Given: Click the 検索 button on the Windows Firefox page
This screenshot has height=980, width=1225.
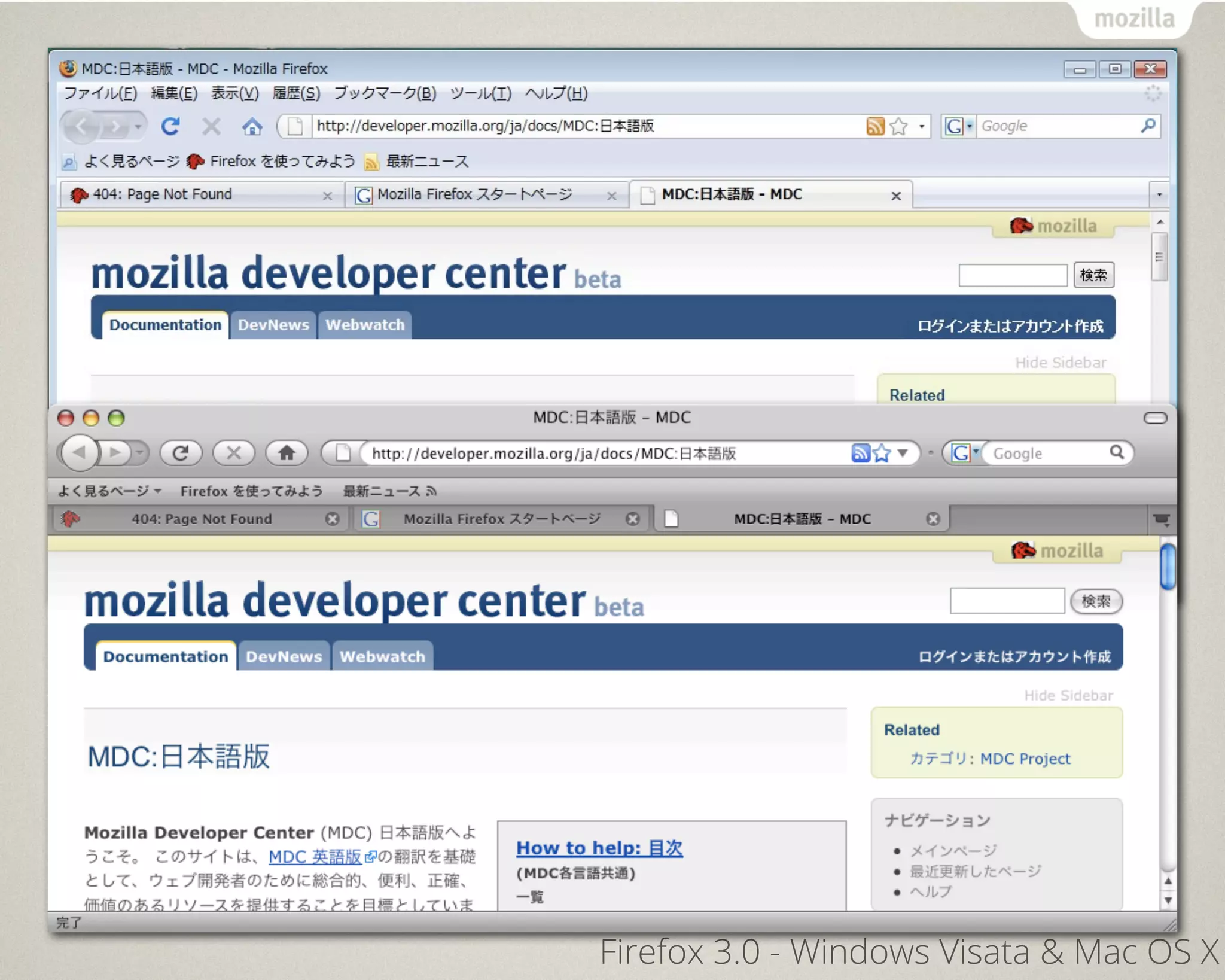Looking at the screenshot, I should click(1093, 275).
